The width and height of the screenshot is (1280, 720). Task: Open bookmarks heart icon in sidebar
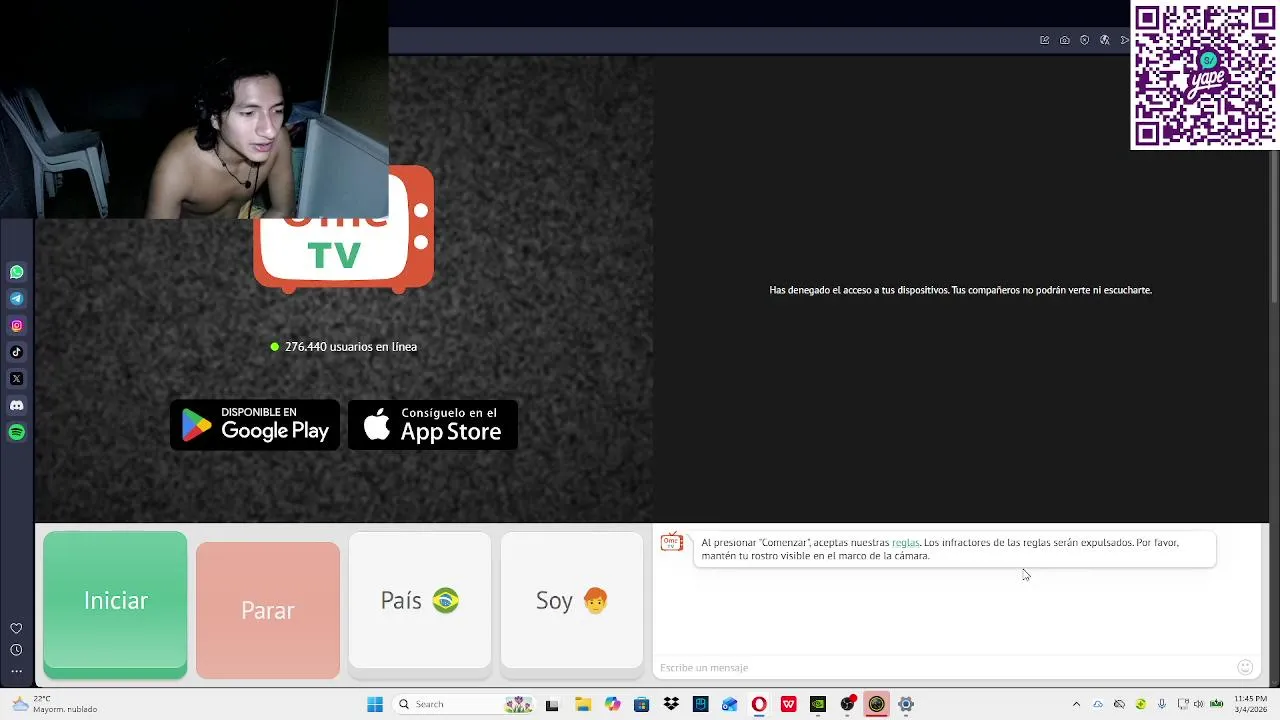[16, 628]
